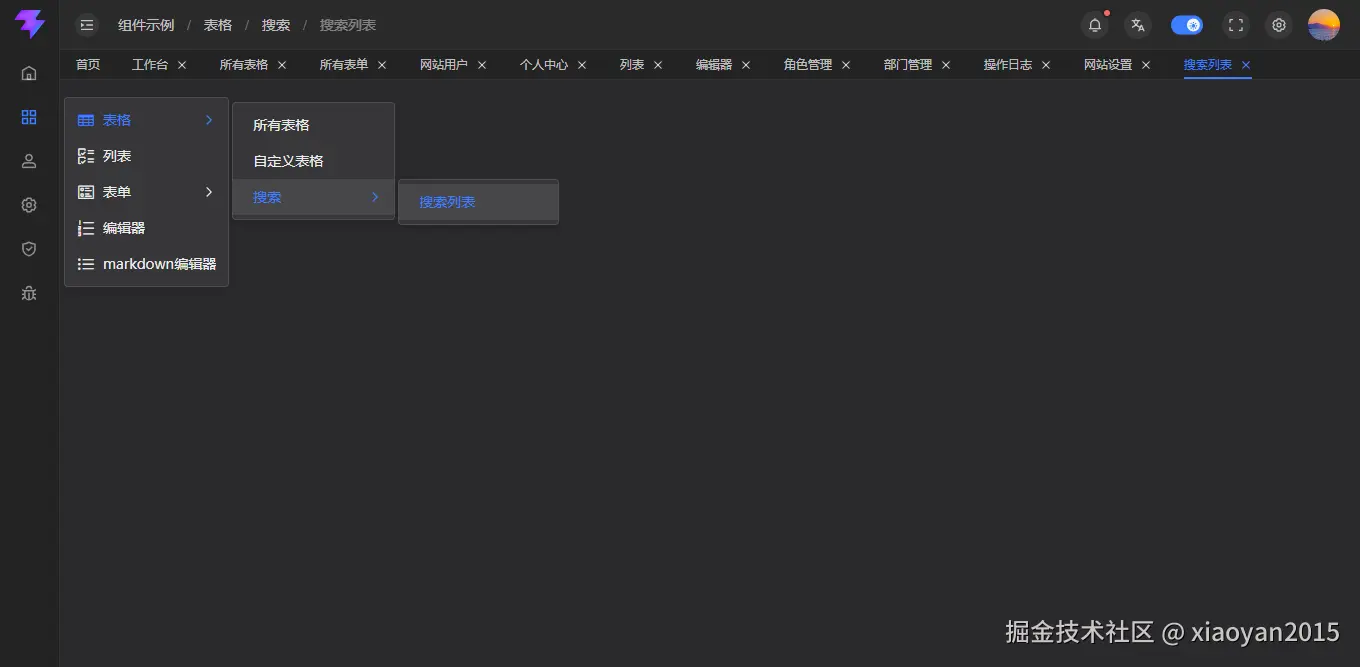Viewport: 1360px width, 667px height.
Task: Open the user icon in sidebar
Action: 29,161
